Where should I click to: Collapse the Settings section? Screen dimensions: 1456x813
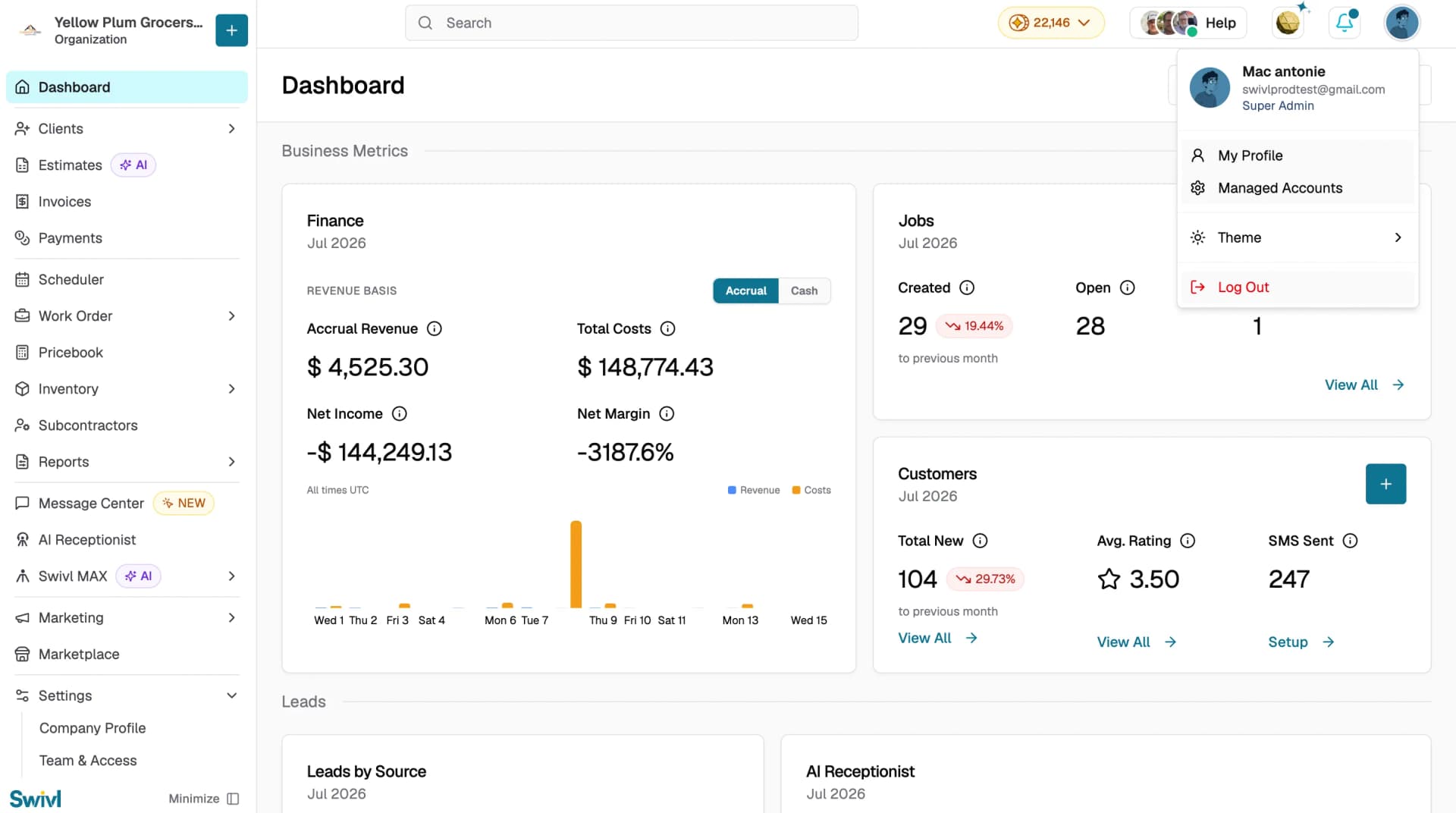click(x=232, y=696)
